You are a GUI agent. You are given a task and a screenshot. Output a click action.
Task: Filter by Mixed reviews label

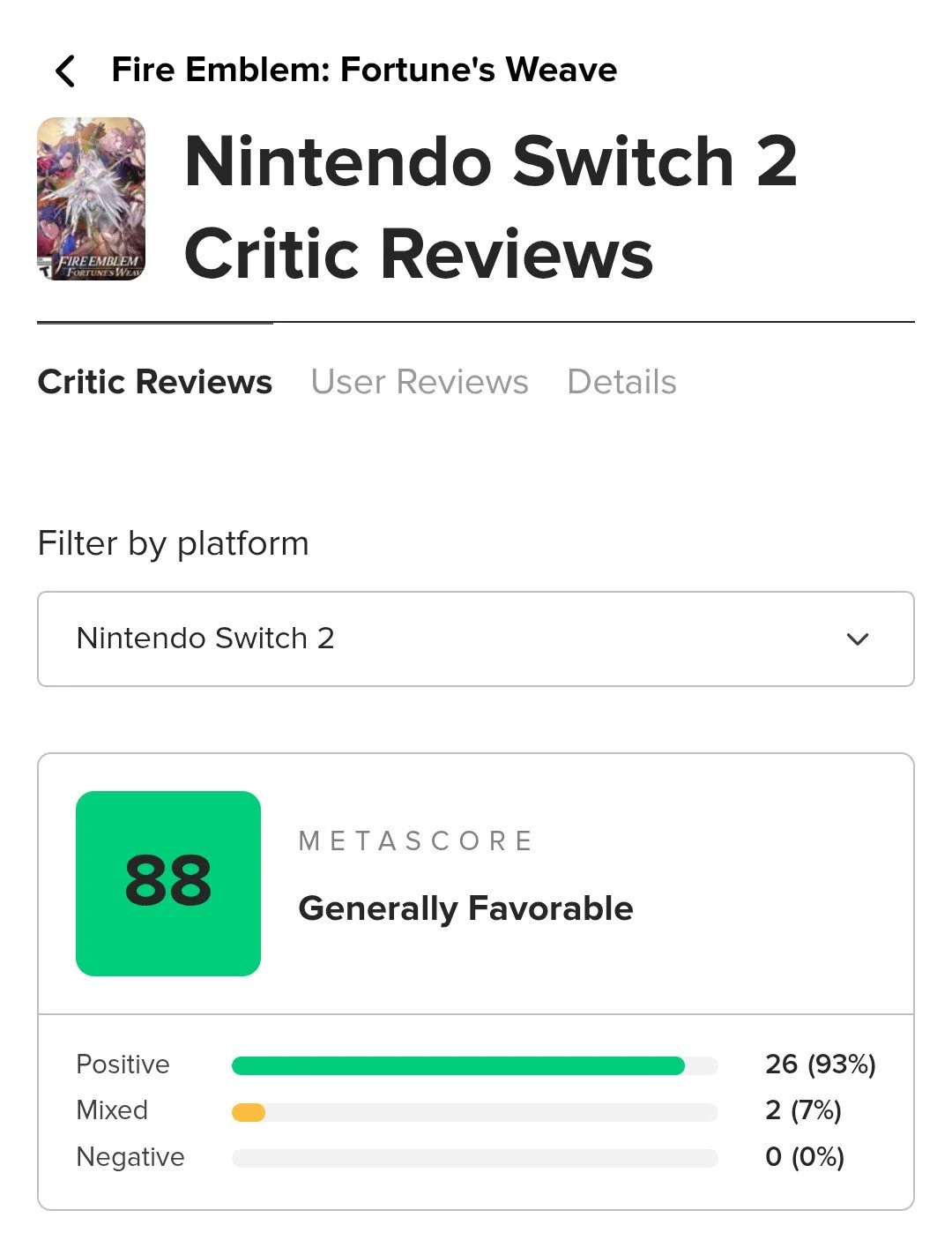[112, 1110]
